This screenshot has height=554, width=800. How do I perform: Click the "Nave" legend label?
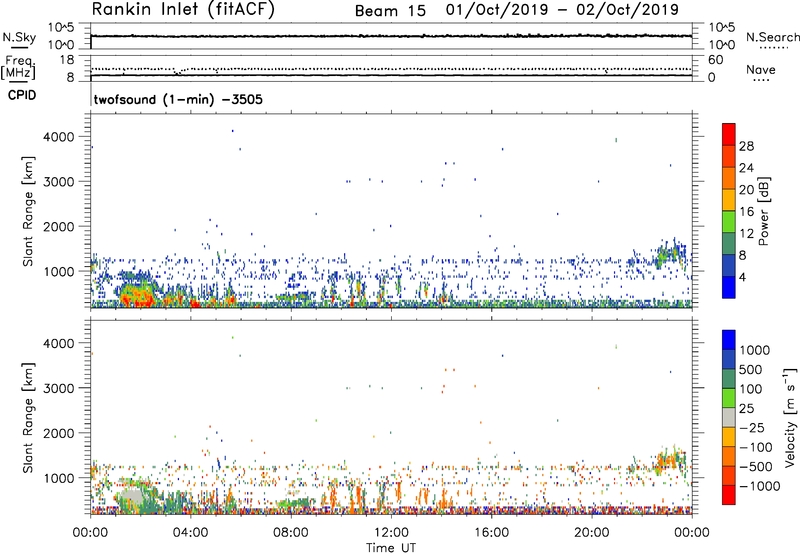[x=761, y=70]
